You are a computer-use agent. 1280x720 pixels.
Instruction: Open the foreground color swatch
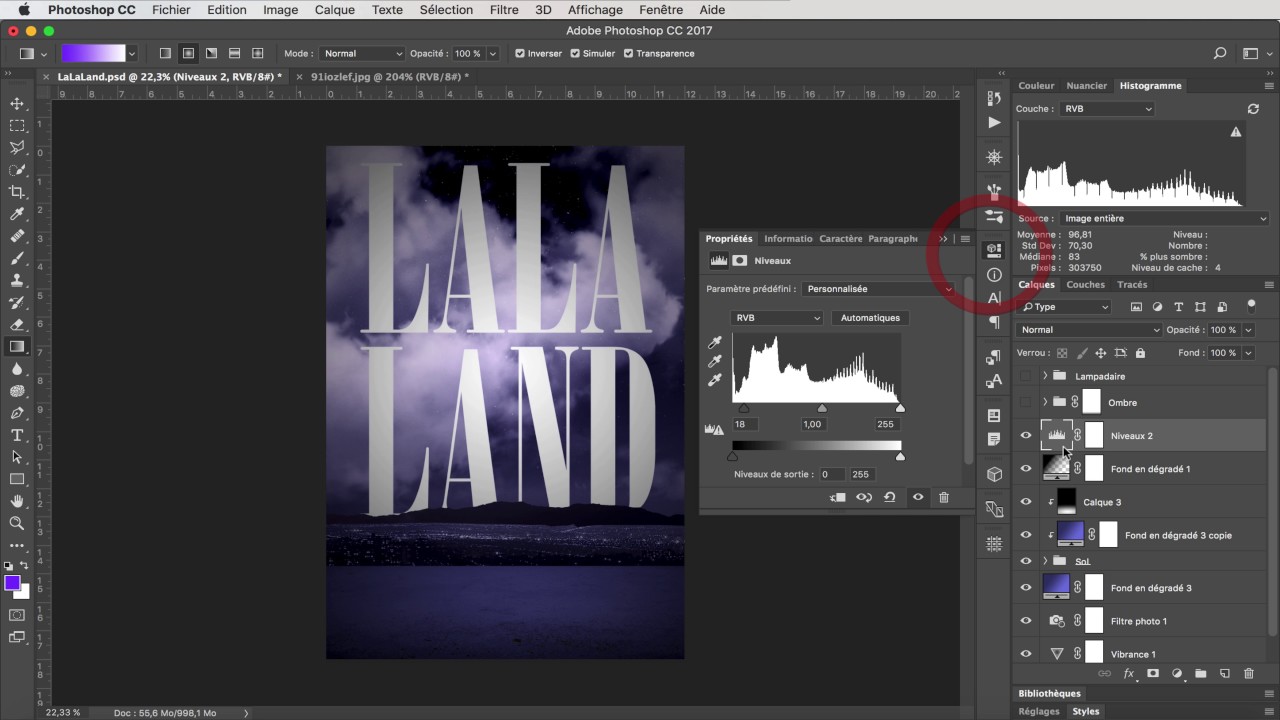[12, 583]
